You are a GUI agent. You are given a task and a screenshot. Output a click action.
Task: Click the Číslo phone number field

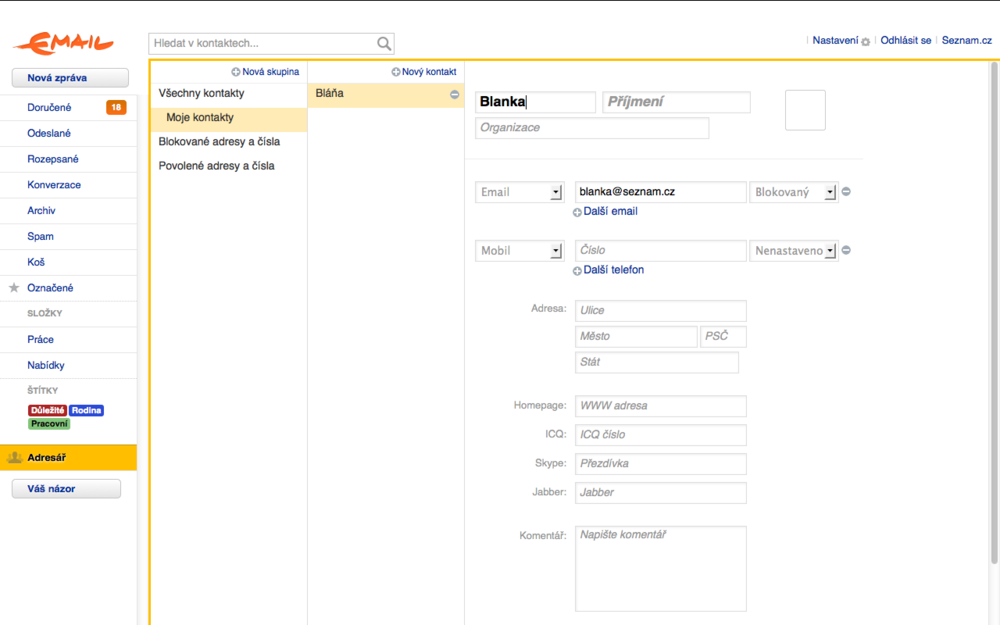[x=661, y=251]
